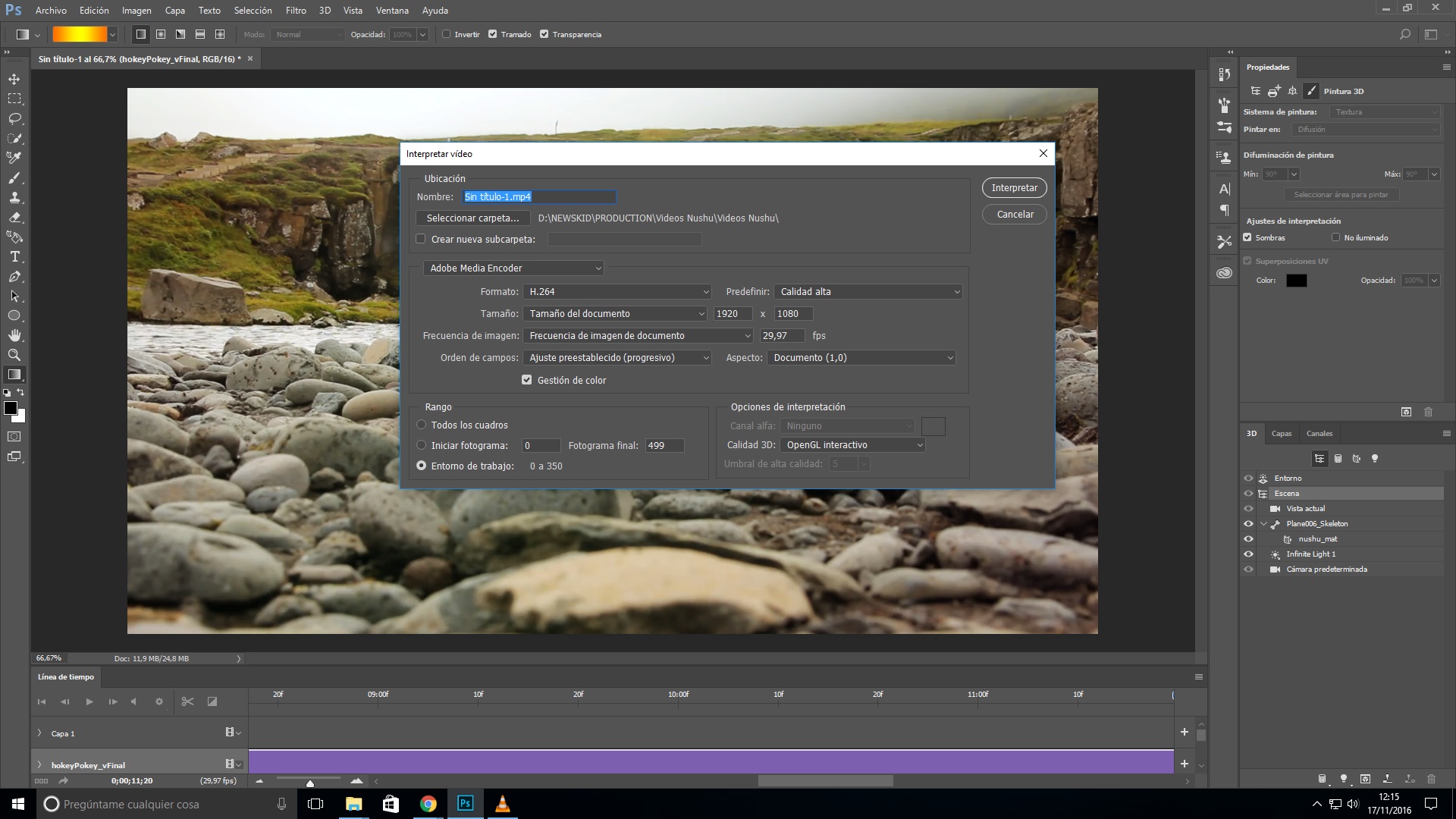The width and height of the screenshot is (1456, 819).
Task: Select the Zoom tool
Action: [14, 354]
